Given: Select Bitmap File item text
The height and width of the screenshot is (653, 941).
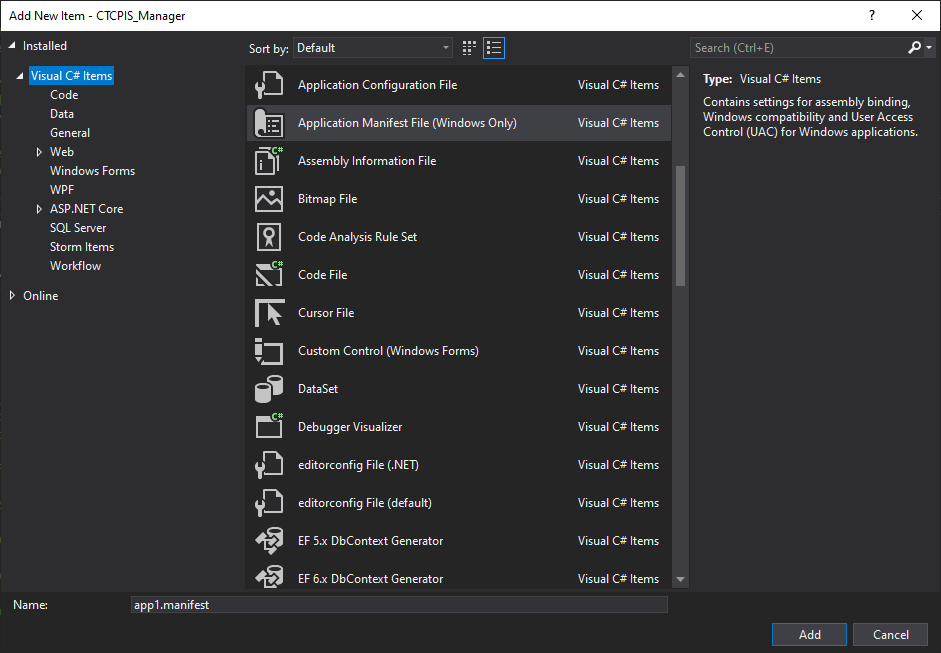Looking at the screenshot, I should coord(328,199).
